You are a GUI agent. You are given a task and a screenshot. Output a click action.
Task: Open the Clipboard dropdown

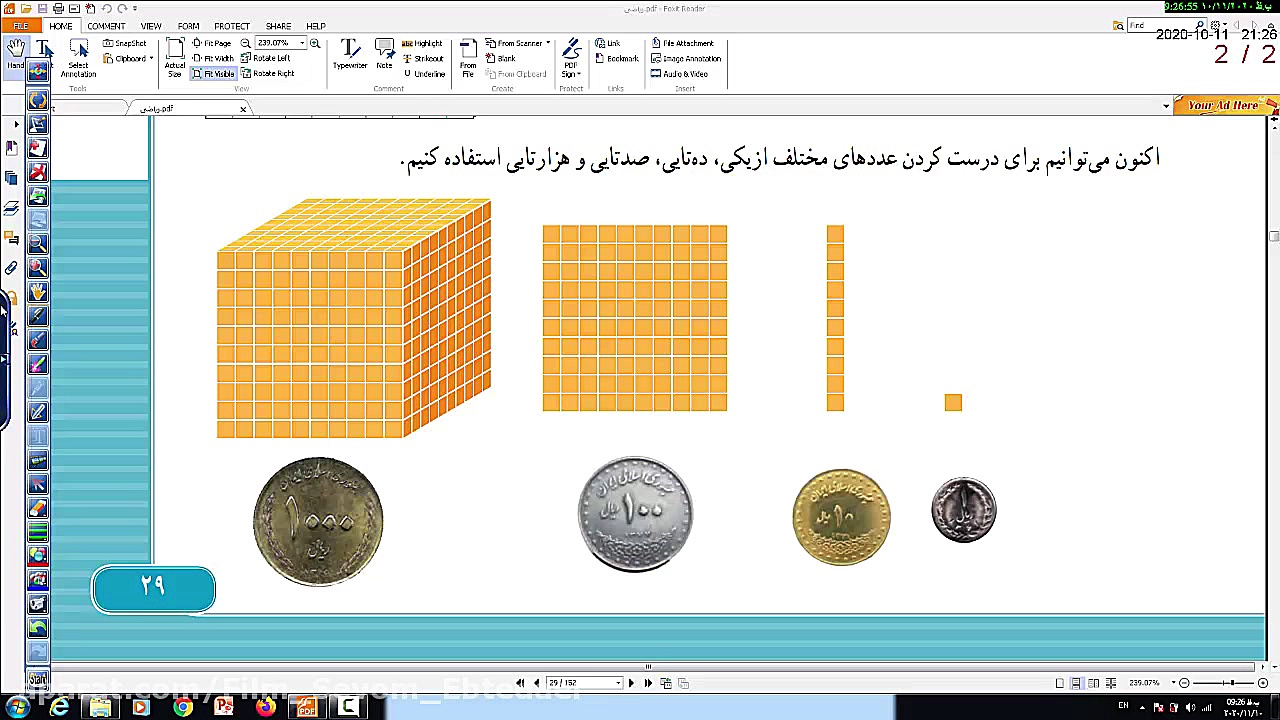coord(150,57)
